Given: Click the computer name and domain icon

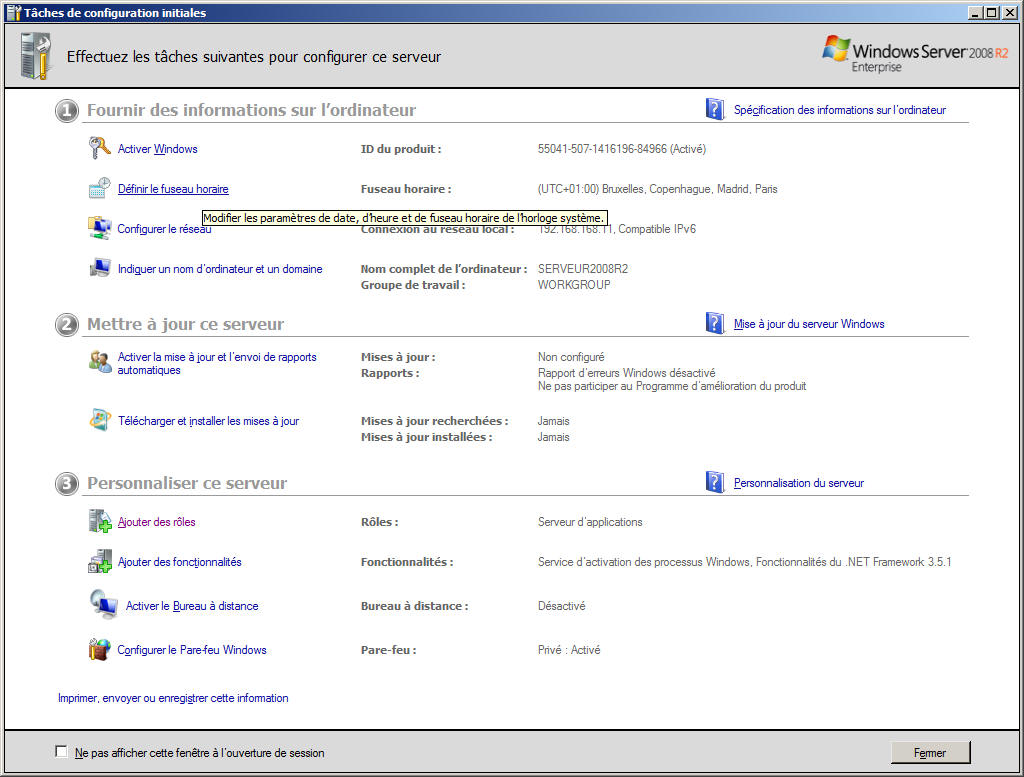Looking at the screenshot, I should coord(98,268).
